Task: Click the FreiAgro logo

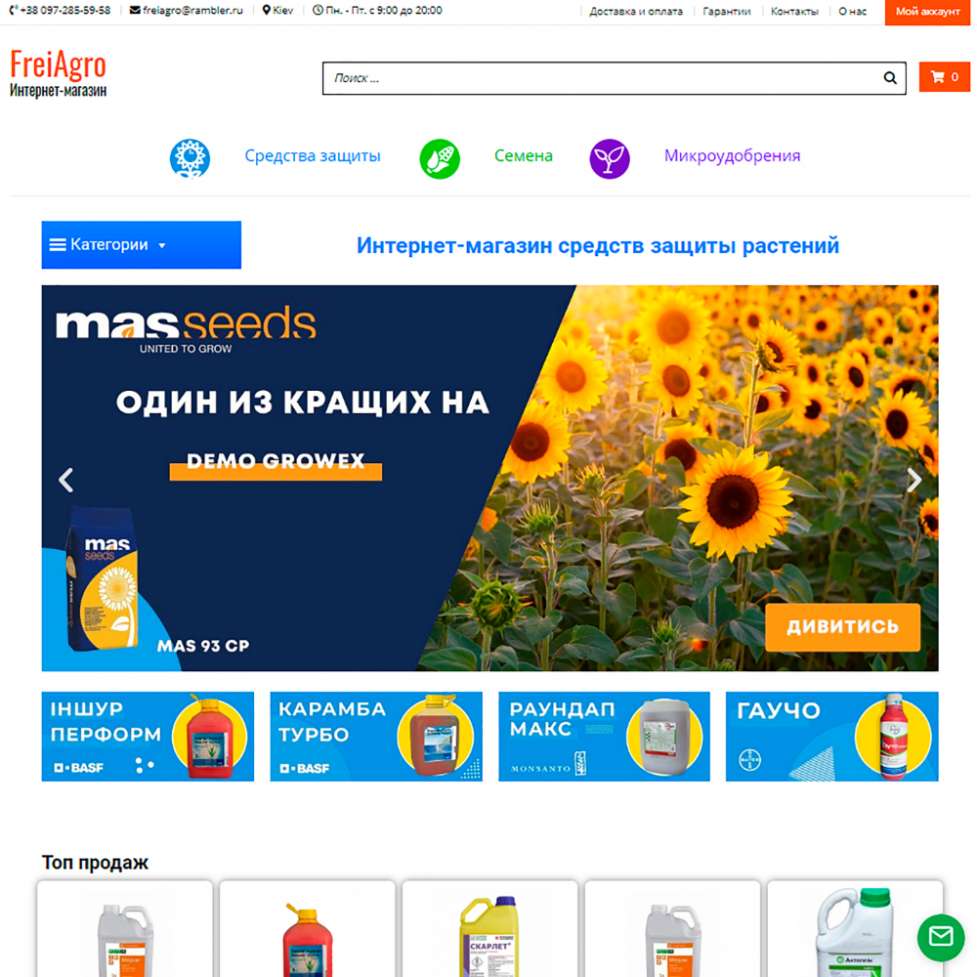Action: (58, 74)
